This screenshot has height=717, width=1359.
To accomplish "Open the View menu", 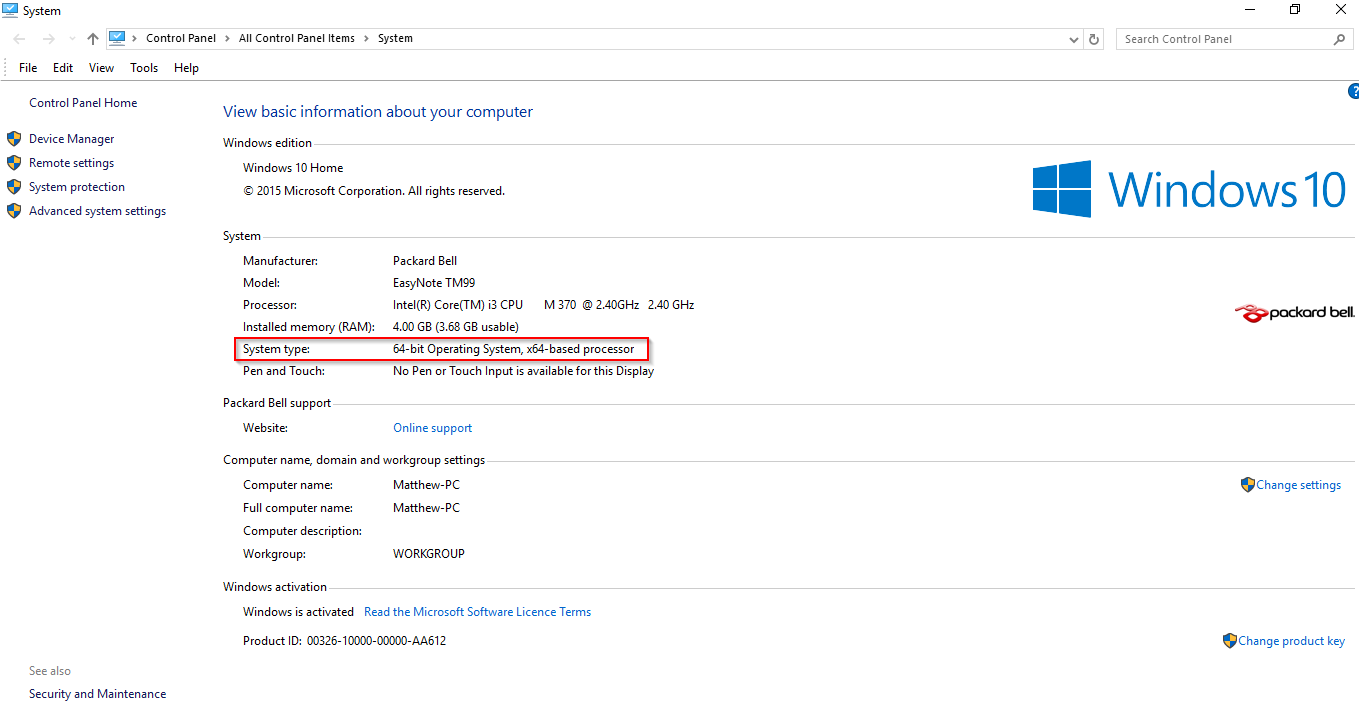I will pos(101,68).
